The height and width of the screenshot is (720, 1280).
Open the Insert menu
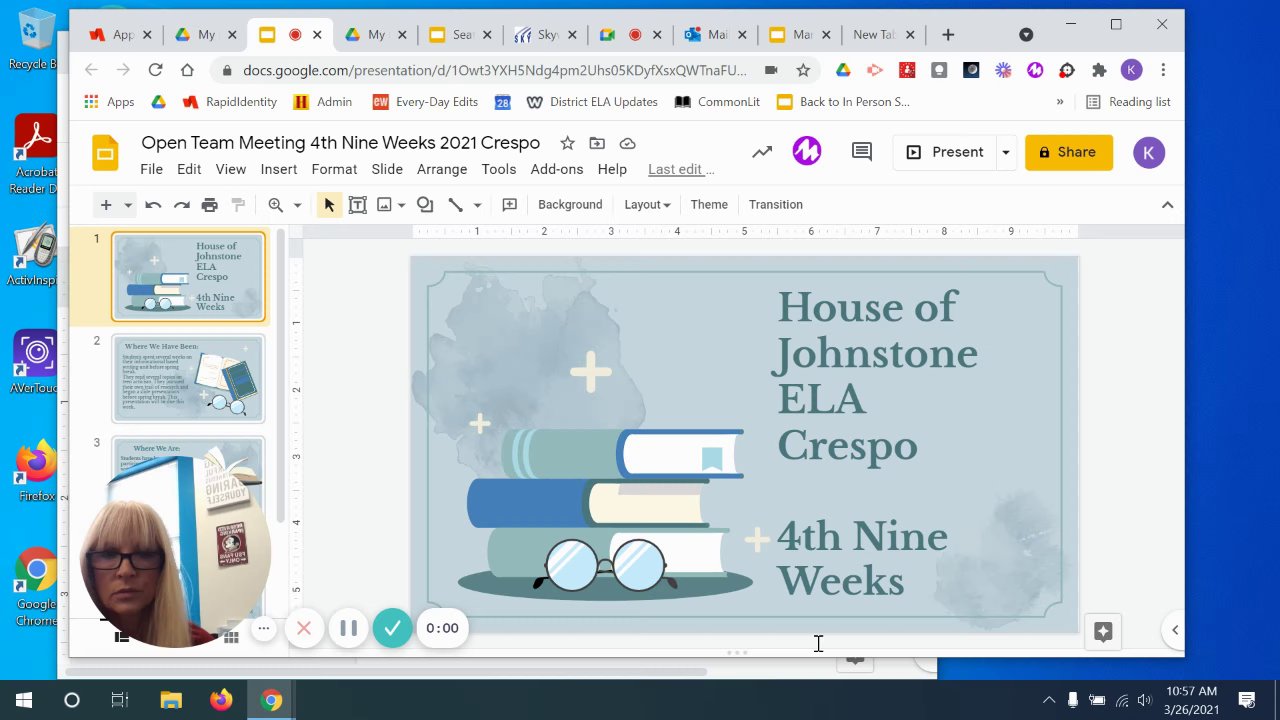point(279,169)
